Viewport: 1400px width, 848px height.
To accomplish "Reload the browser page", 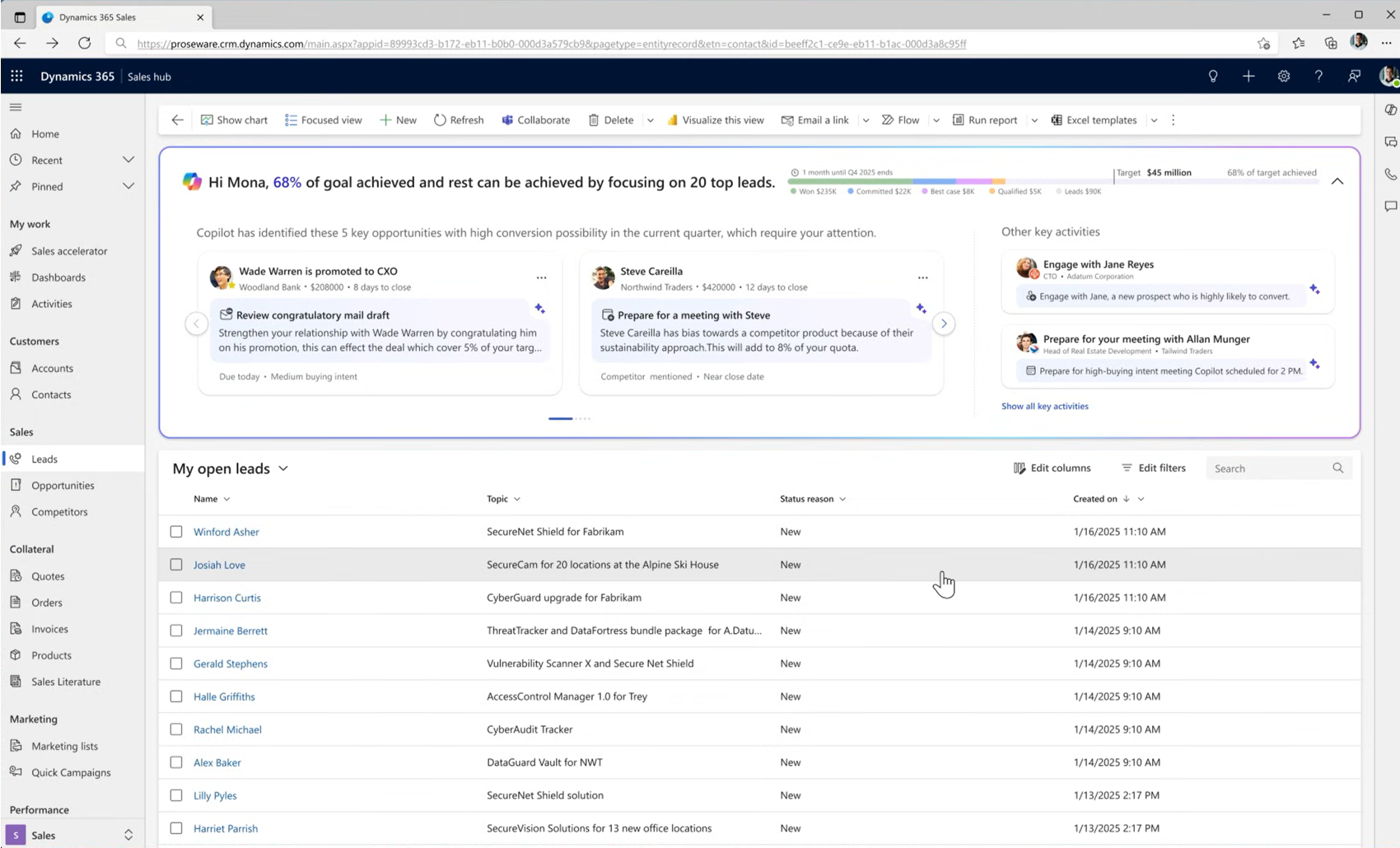I will pos(84,44).
